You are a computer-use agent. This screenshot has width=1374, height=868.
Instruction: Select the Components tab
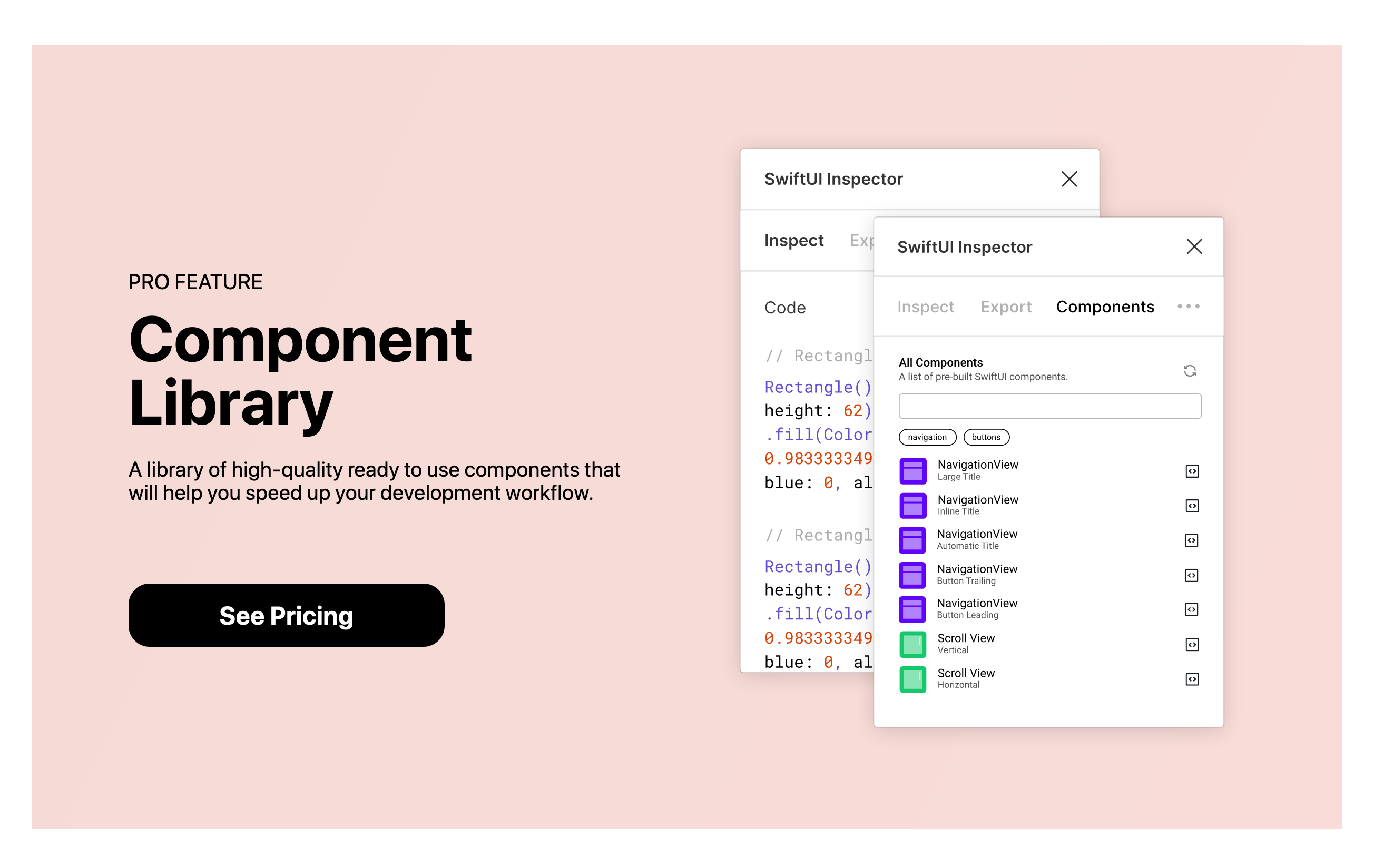coord(1105,307)
